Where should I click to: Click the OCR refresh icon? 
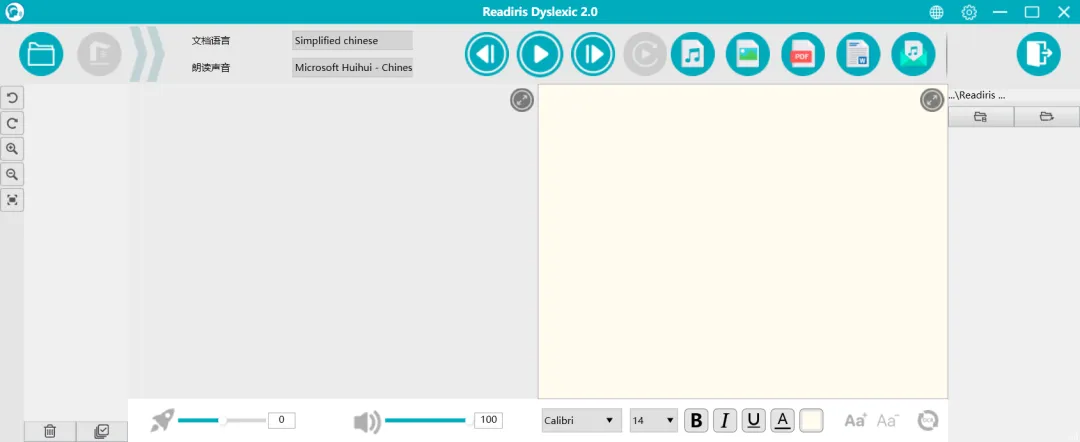[928, 420]
